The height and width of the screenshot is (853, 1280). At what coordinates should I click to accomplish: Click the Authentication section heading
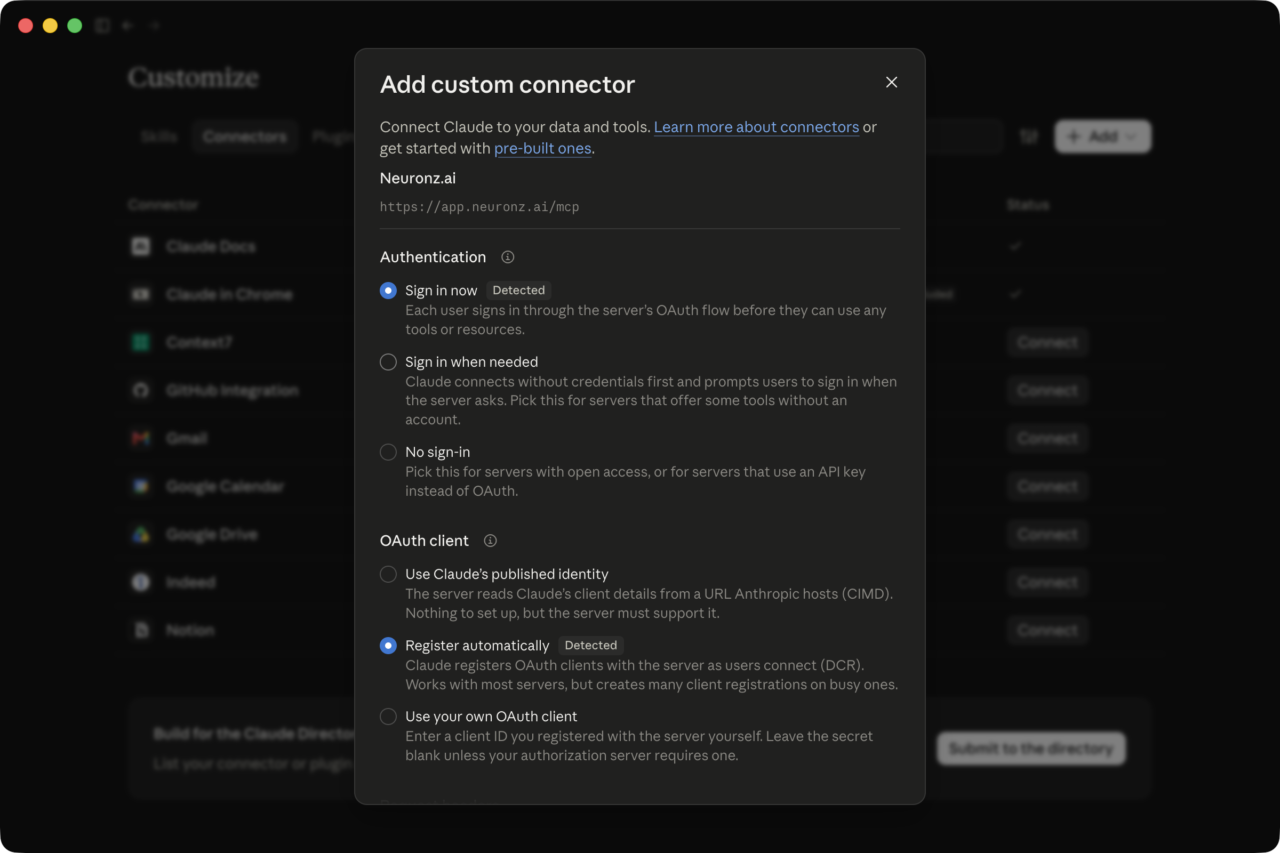(x=433, y=257)
